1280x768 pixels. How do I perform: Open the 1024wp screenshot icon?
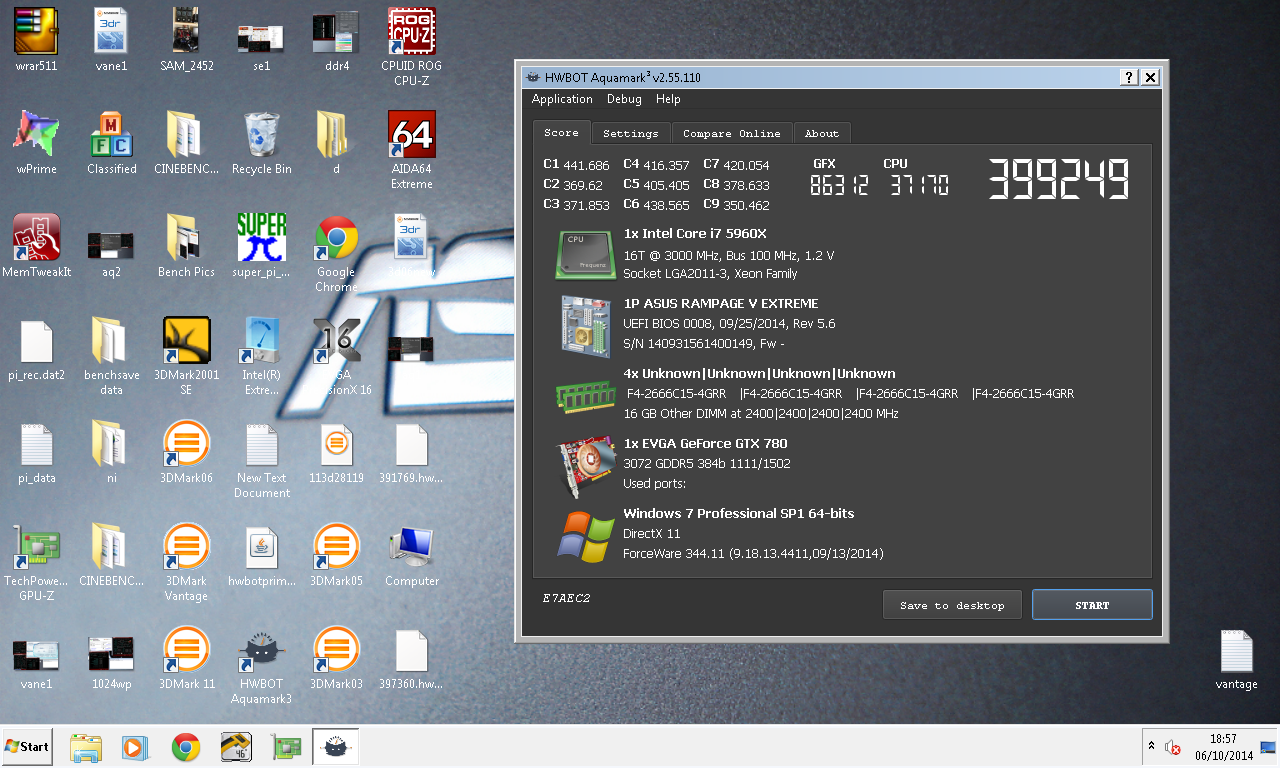111,653
